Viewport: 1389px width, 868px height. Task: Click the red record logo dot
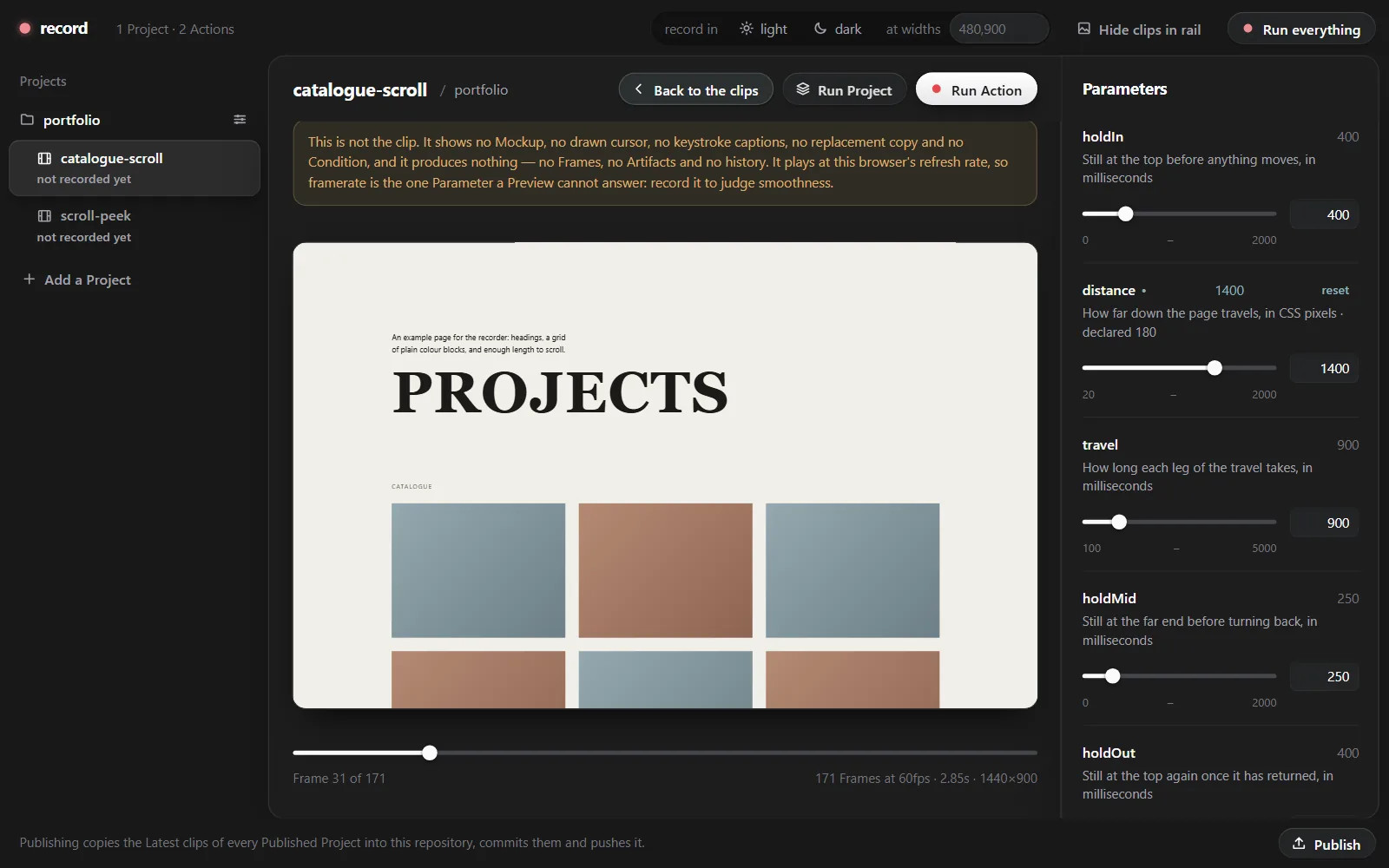click(25, 29)
